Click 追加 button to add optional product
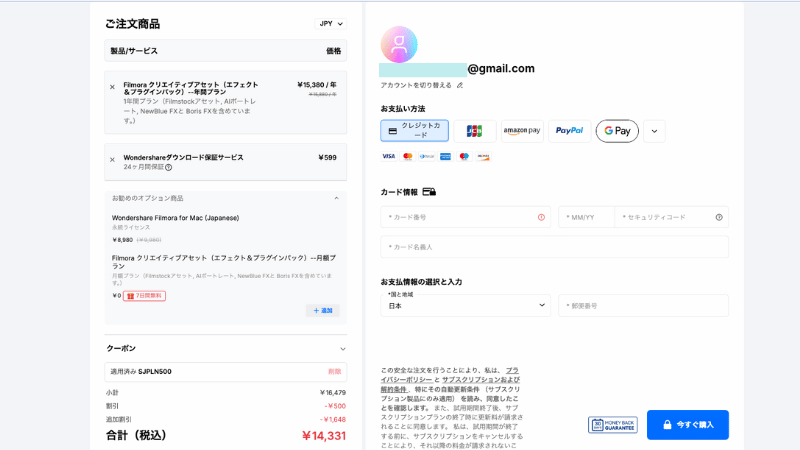This screenshot has height=450, width=800. [322, 311]
